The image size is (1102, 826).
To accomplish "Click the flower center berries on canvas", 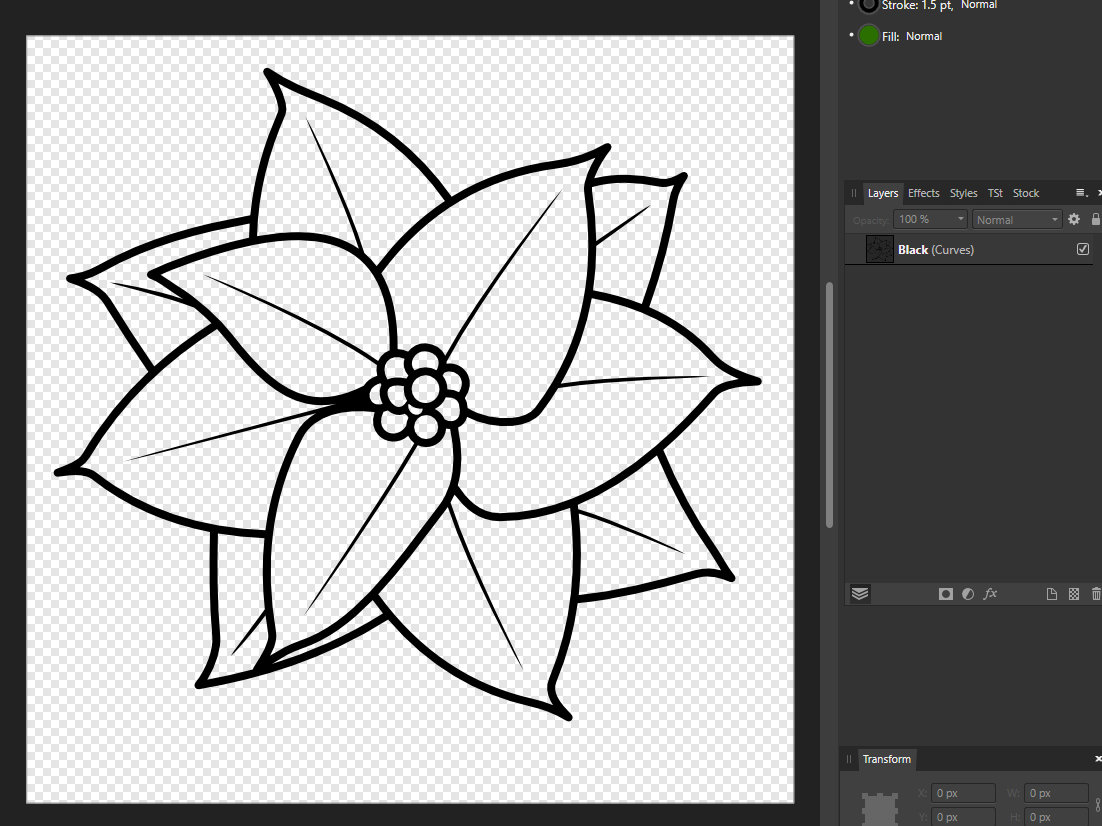I will [x=420, y=394].
